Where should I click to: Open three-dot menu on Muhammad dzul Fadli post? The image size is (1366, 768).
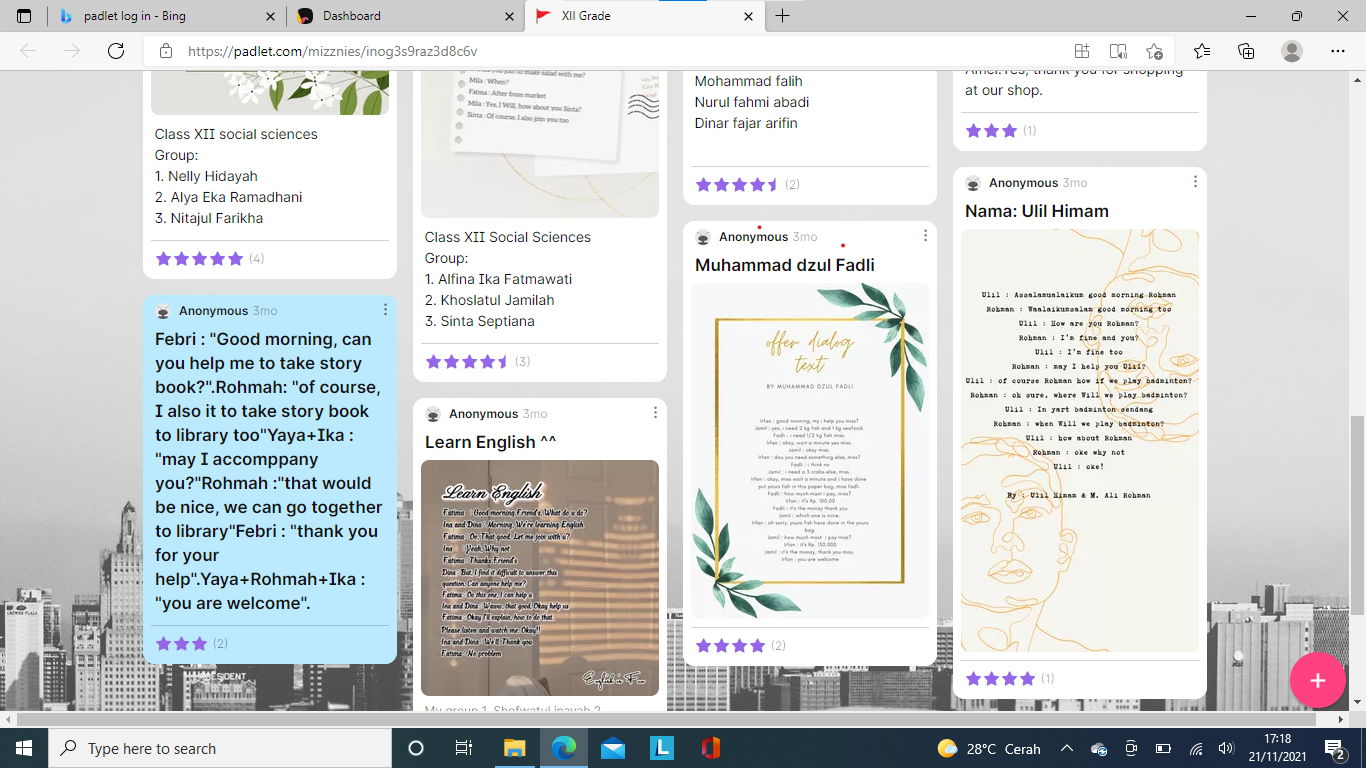tap(925, 236)
